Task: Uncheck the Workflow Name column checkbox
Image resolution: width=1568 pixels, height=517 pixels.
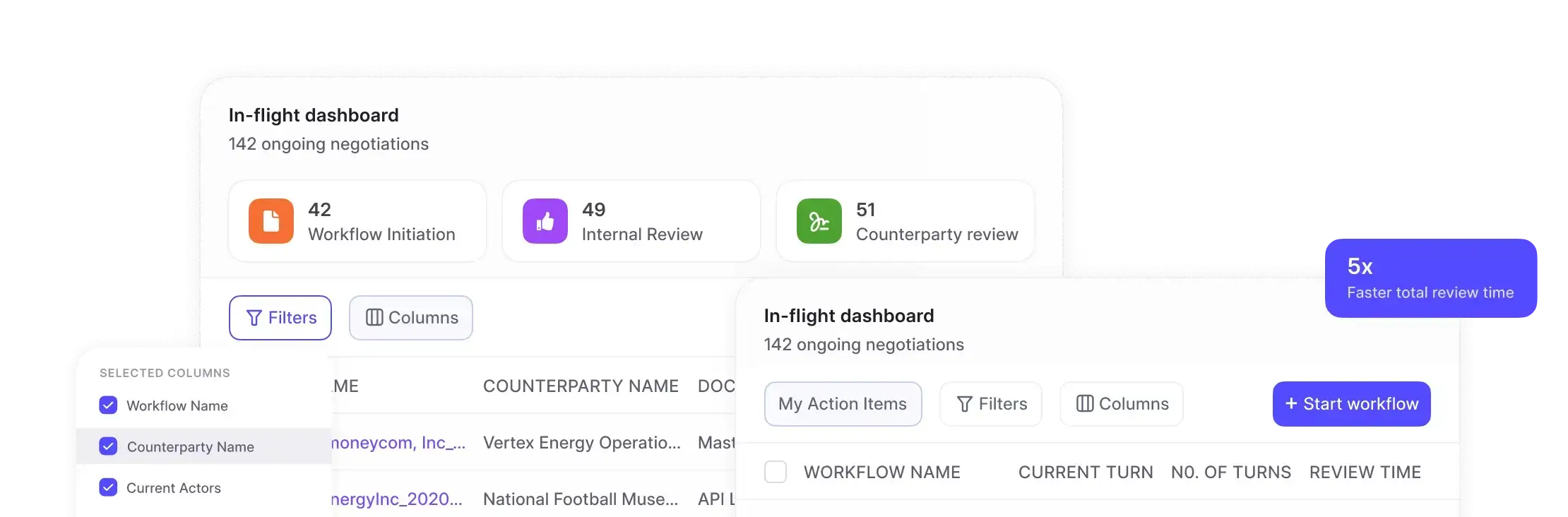Action: [x=108, y=405]
